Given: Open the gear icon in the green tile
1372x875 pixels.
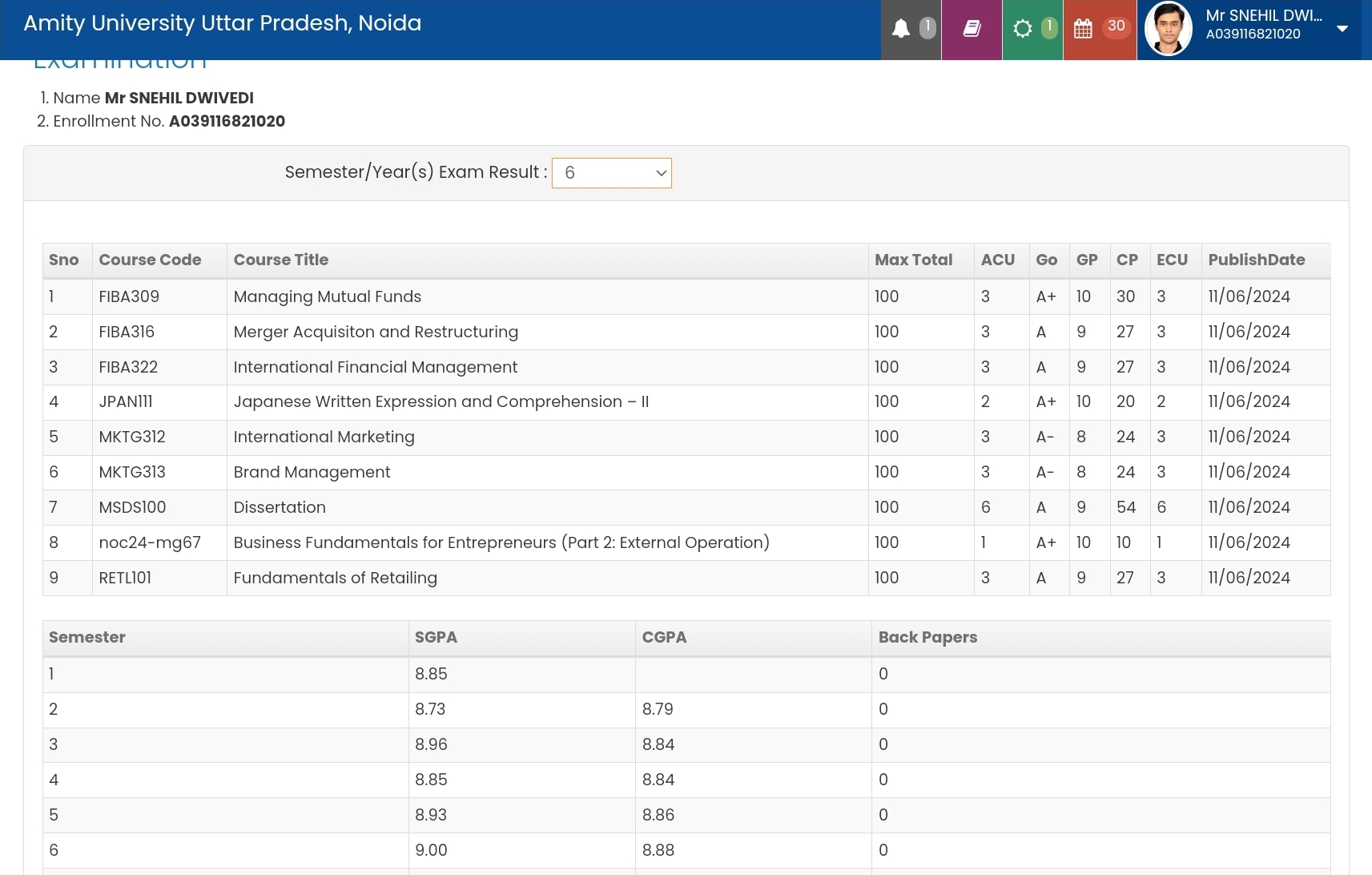Looking at the screenshot, I should [1023, 30].
